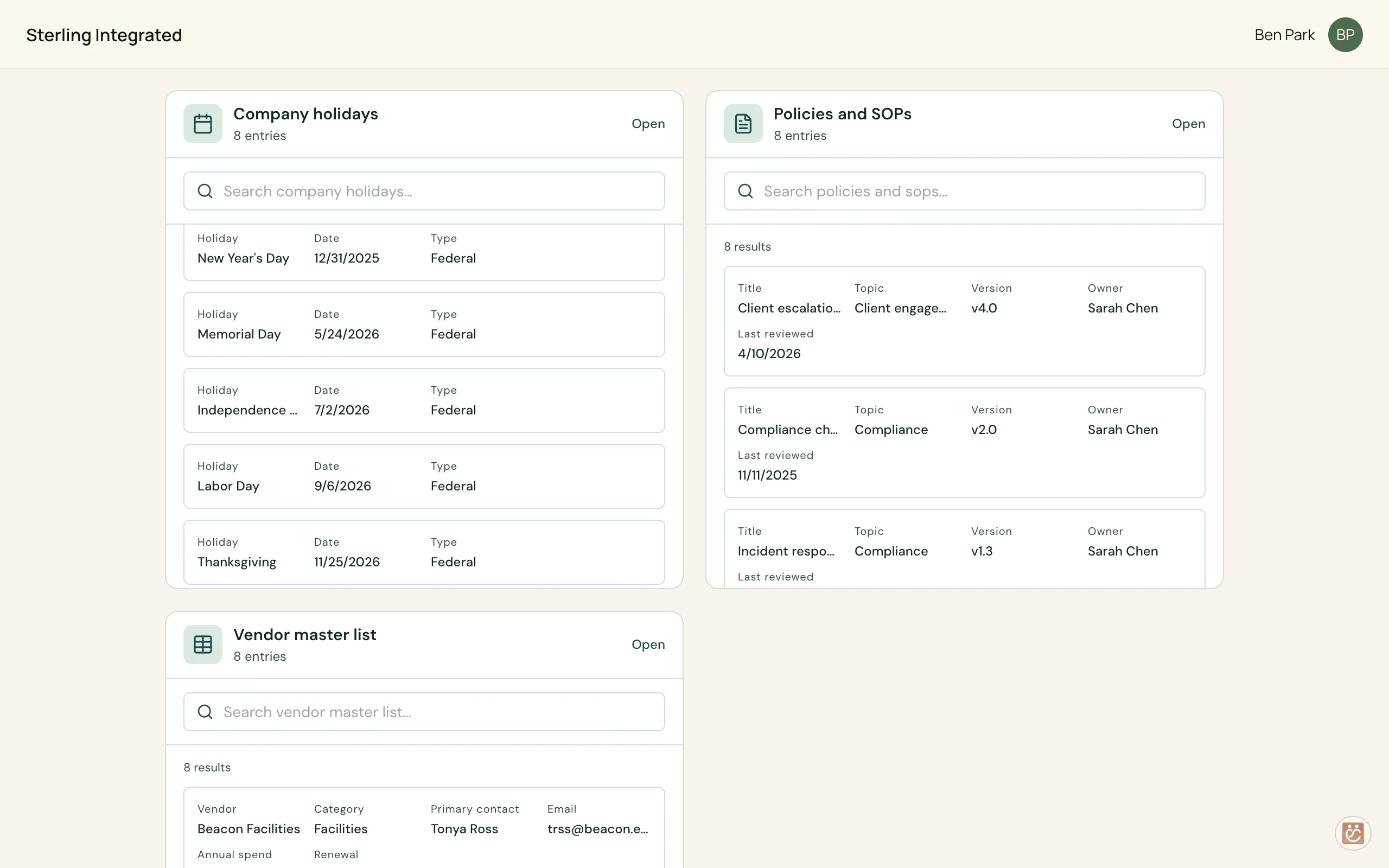Select the Labor Day holiday entry
The image size is (1389, 868).
tap(424, 476)
